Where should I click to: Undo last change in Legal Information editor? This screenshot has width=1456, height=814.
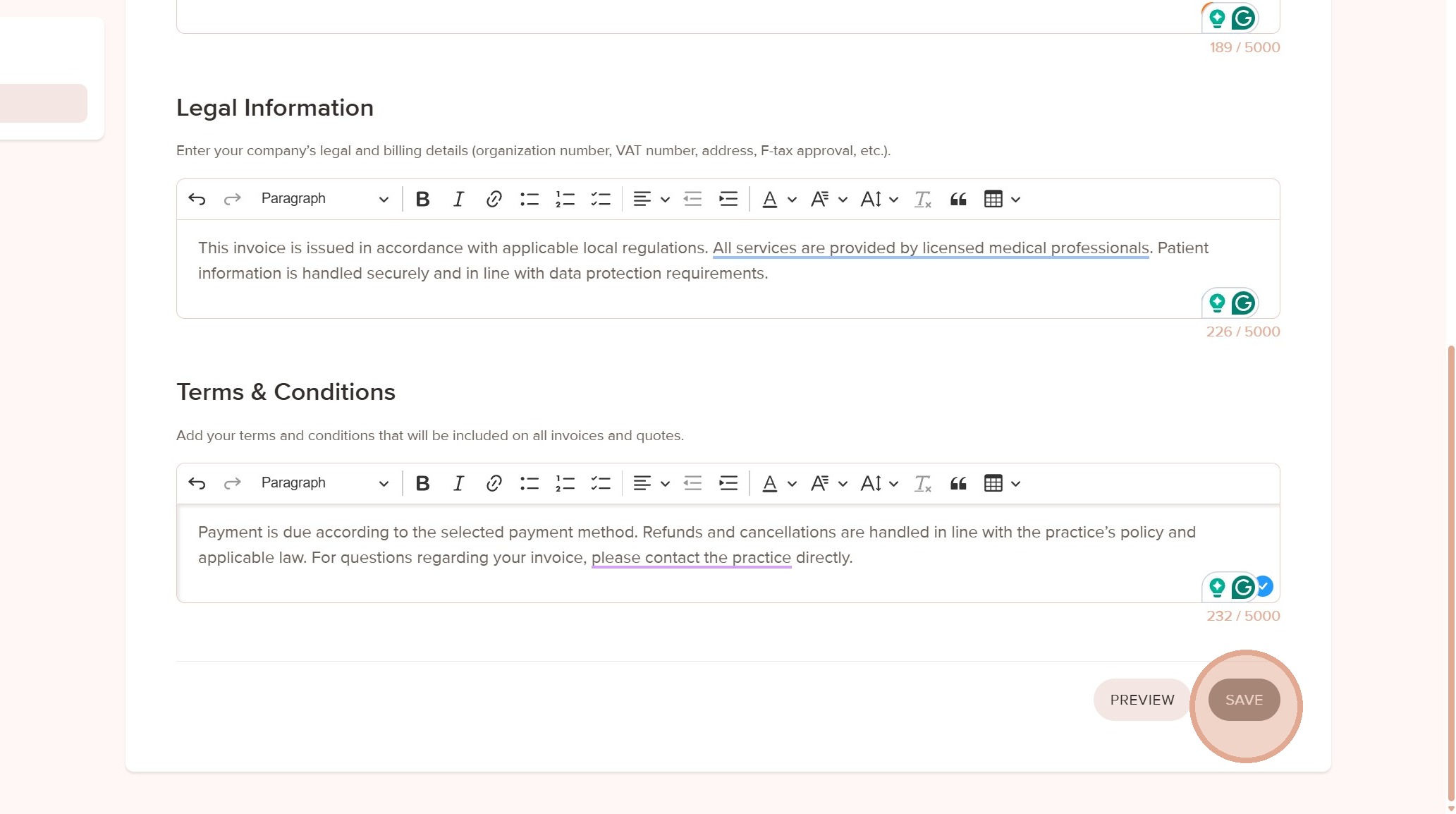197,200
